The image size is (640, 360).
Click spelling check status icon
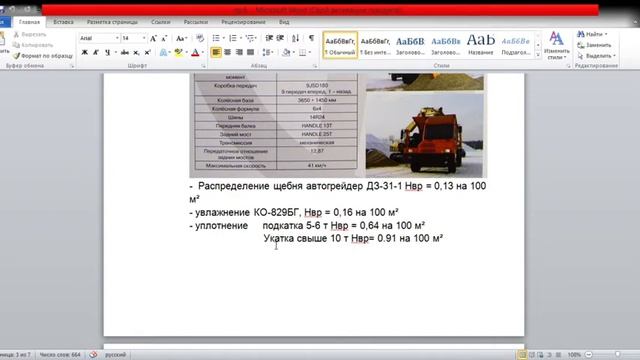93,355
